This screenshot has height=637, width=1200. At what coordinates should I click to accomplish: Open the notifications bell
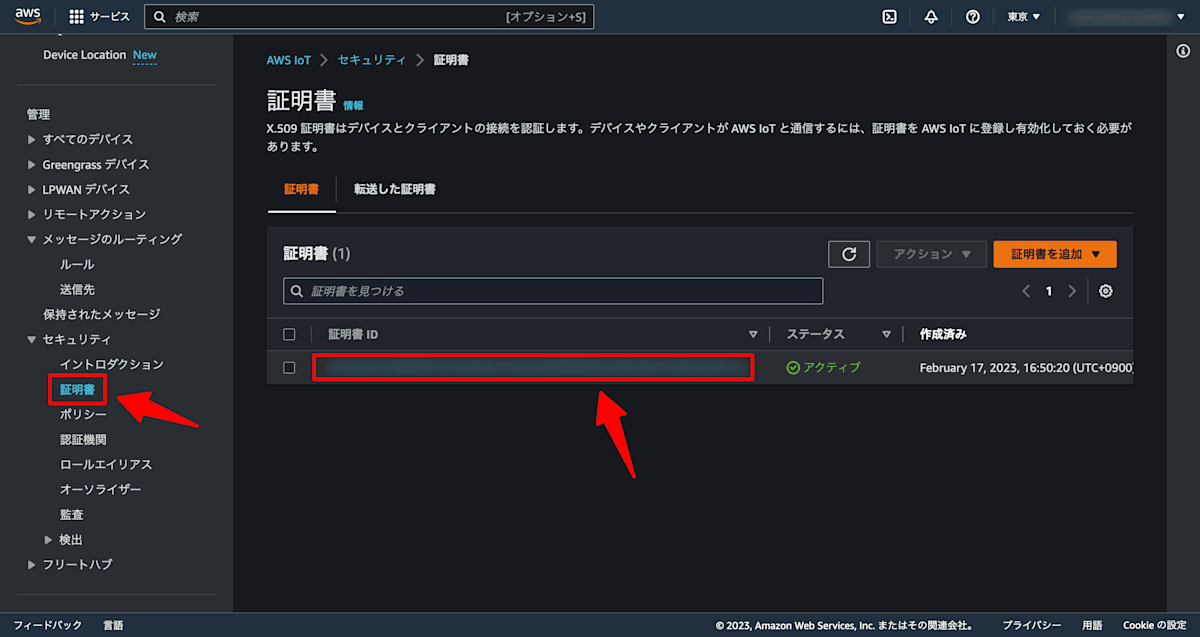[x=931, y=17]
